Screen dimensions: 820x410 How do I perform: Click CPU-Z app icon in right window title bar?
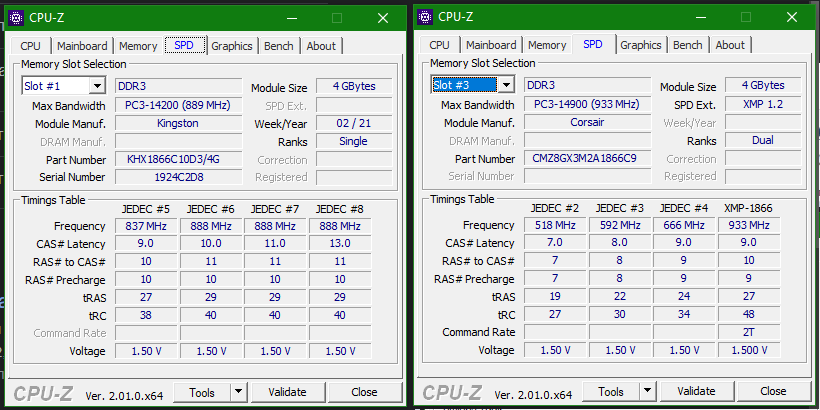click(x=425, y=17)
